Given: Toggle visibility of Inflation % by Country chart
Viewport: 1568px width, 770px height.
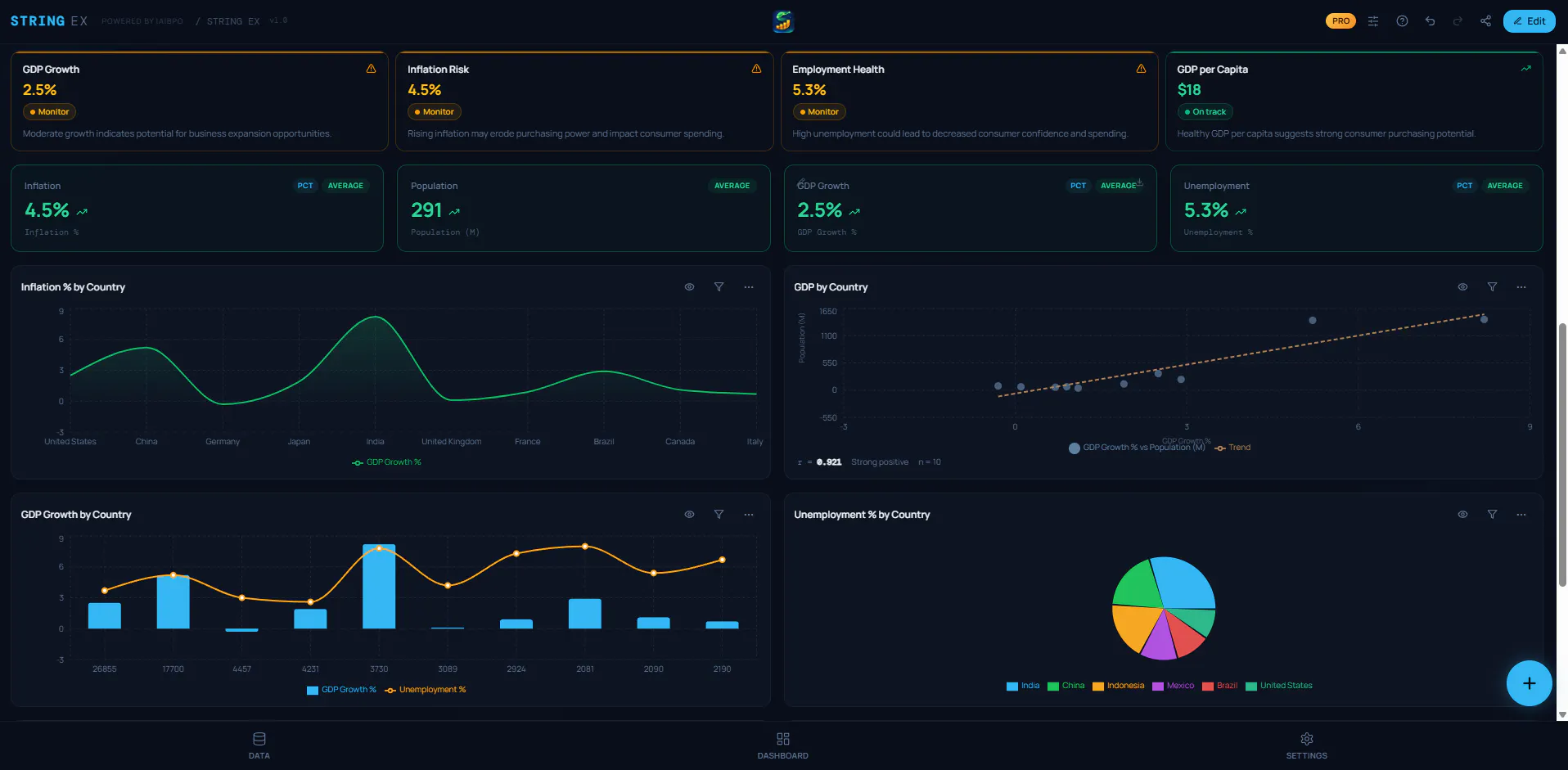Looking at the screenshot, I should (x=689, y=287).
